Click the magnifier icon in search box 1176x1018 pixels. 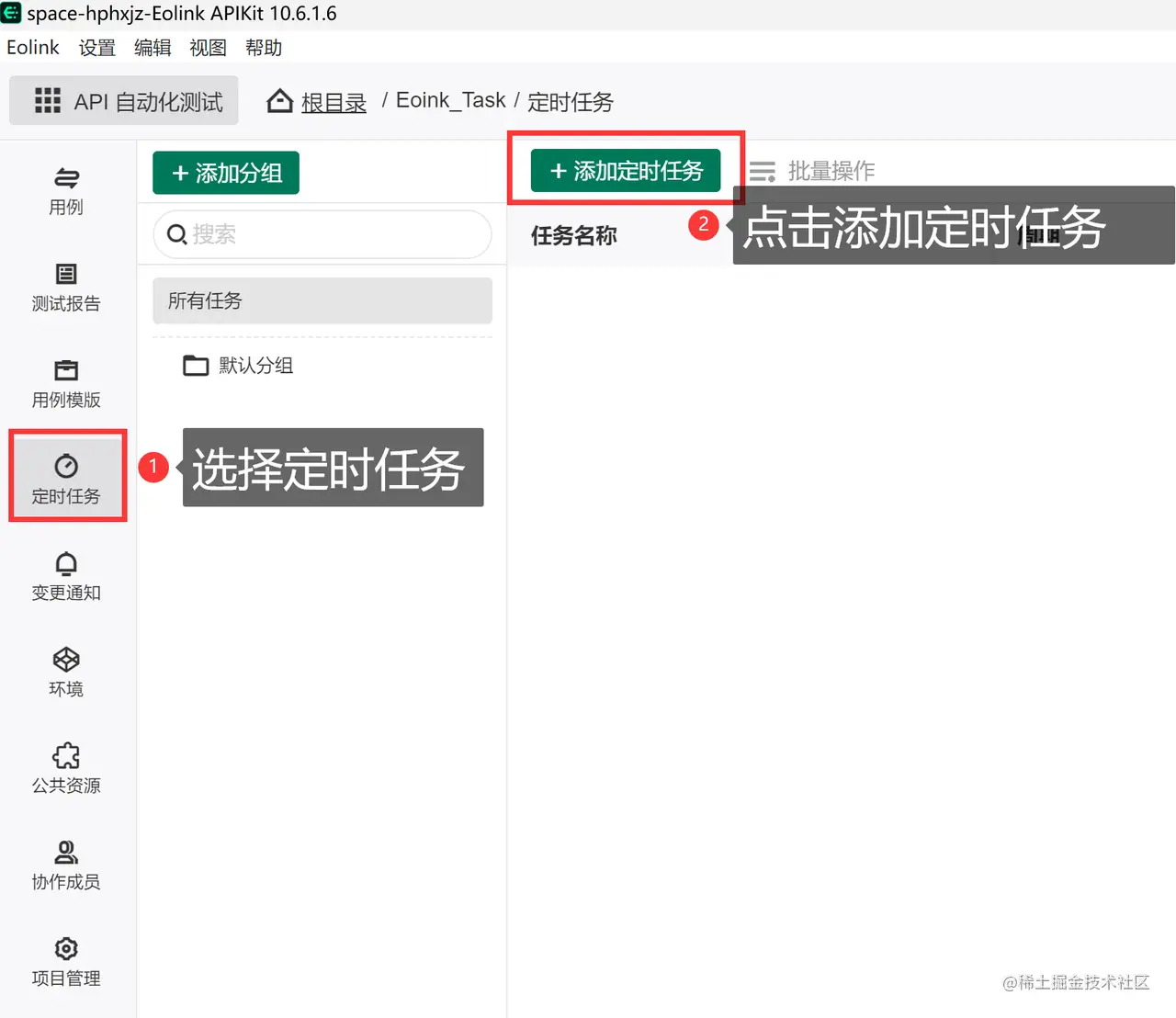(x=176, y=234)
